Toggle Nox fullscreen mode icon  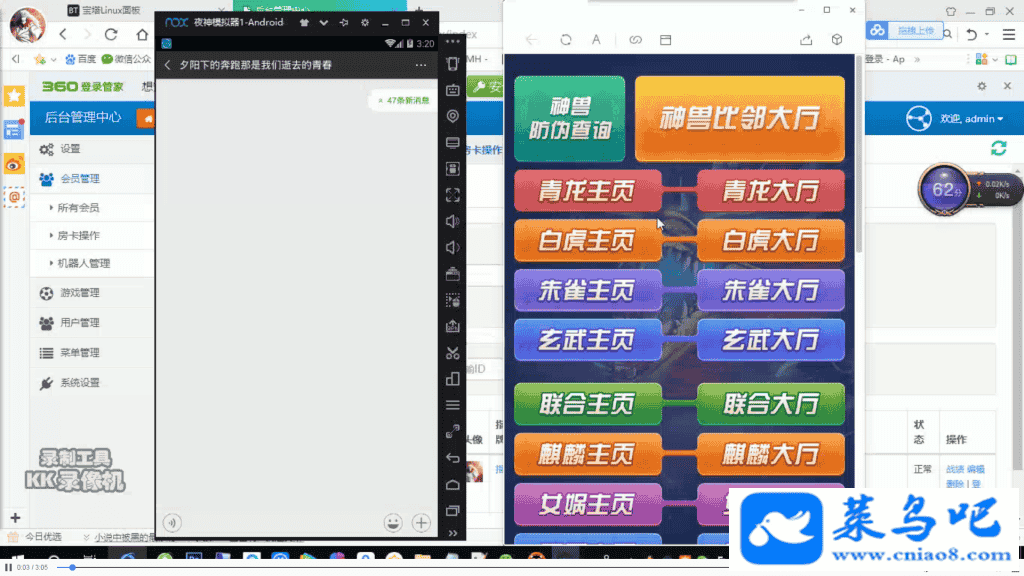[452, 195]
